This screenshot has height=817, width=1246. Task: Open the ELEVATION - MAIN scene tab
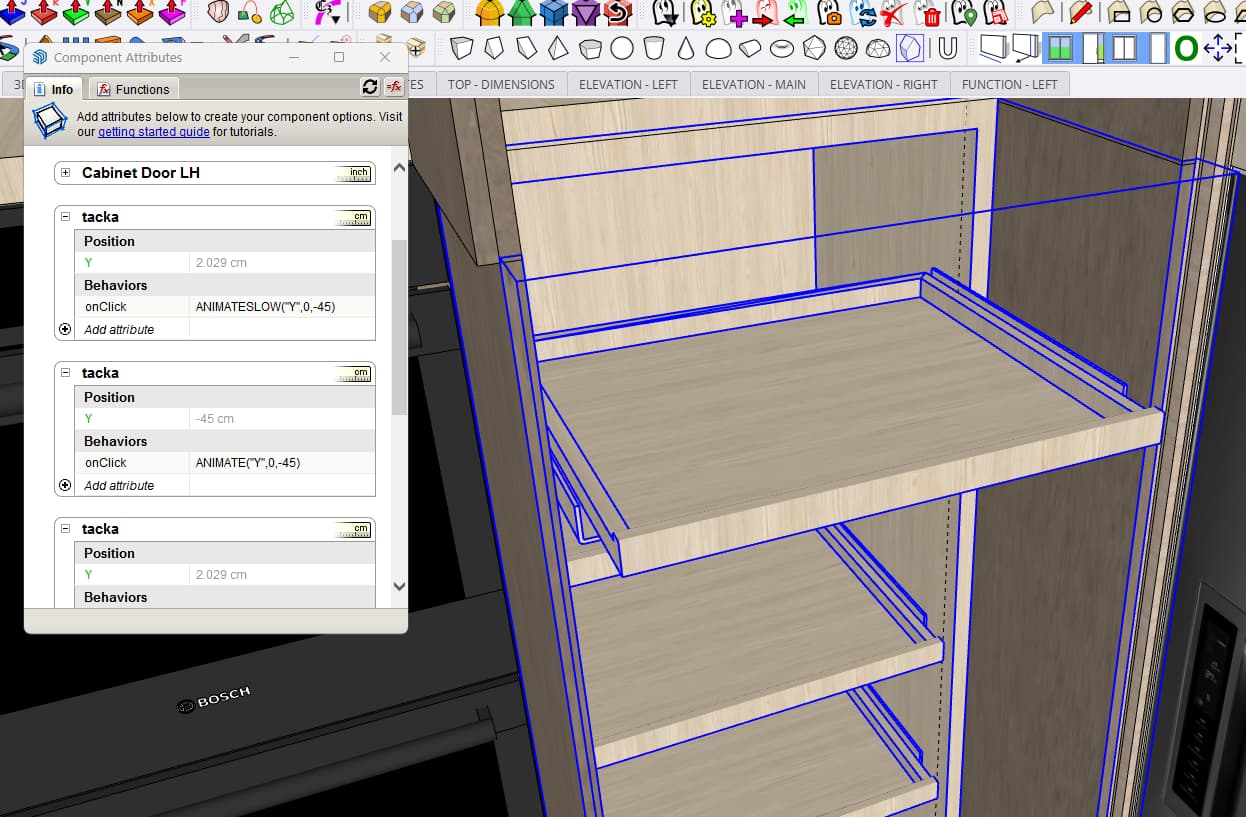coord(753,84)
